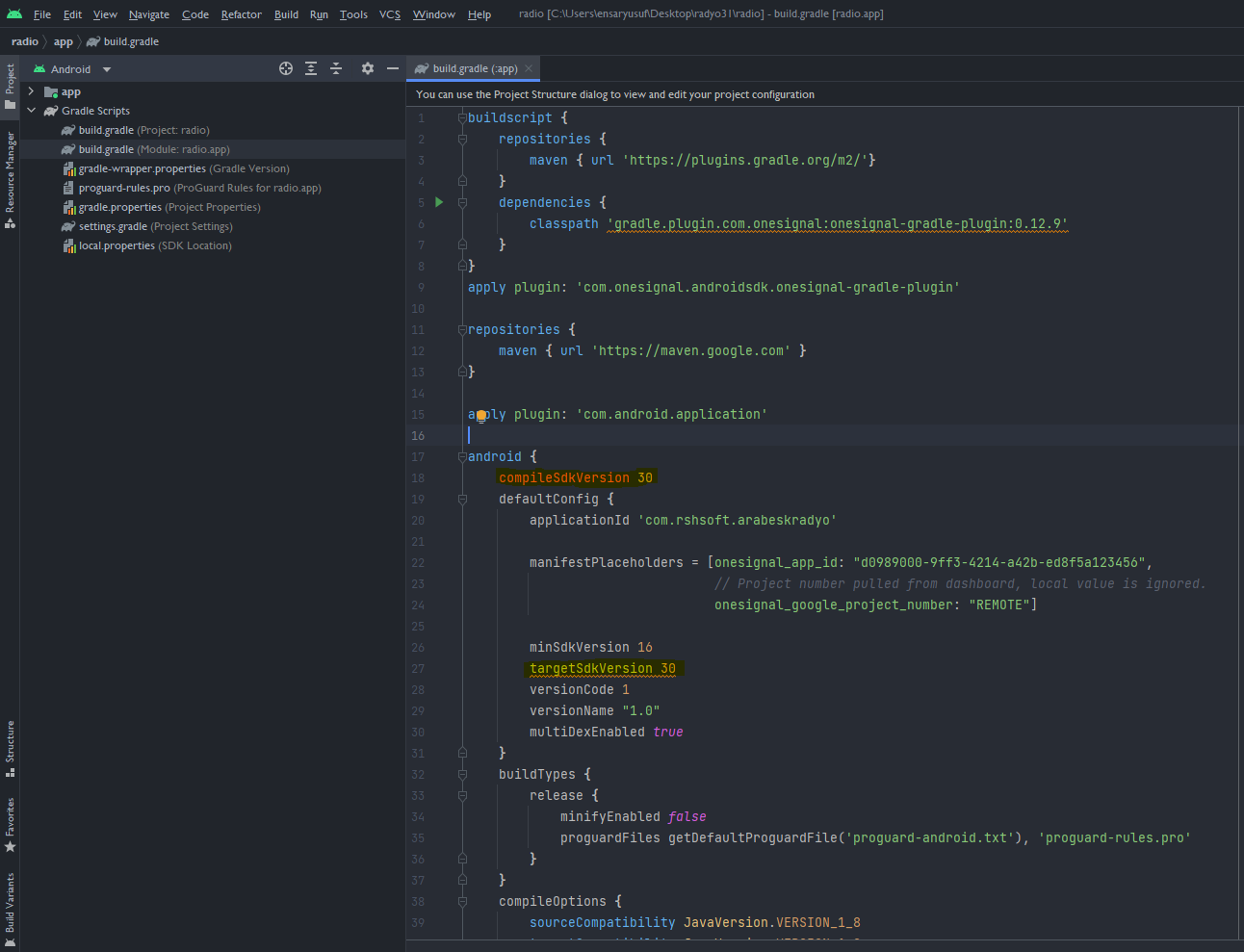Image resolution: width=1244 pixels, height=952 pixels.
Task: Click the locate/select opened file target icon
Action: pyautogui.click(x=286, y=68)
